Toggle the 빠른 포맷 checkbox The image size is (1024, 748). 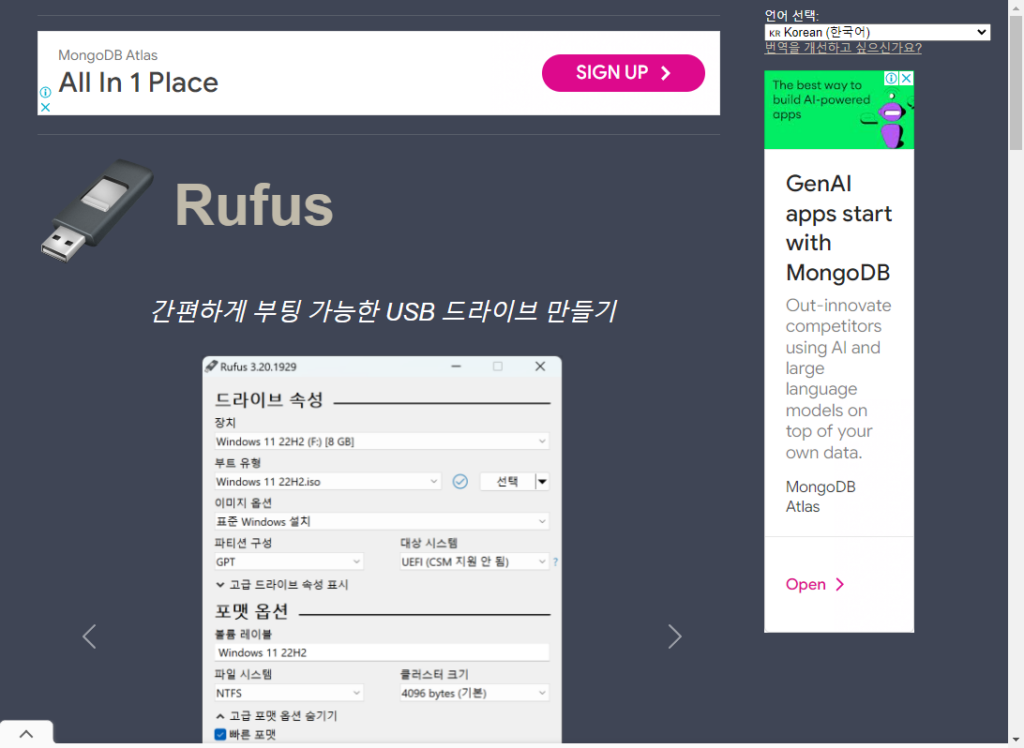pyautogui.click(x=221, y=734)
